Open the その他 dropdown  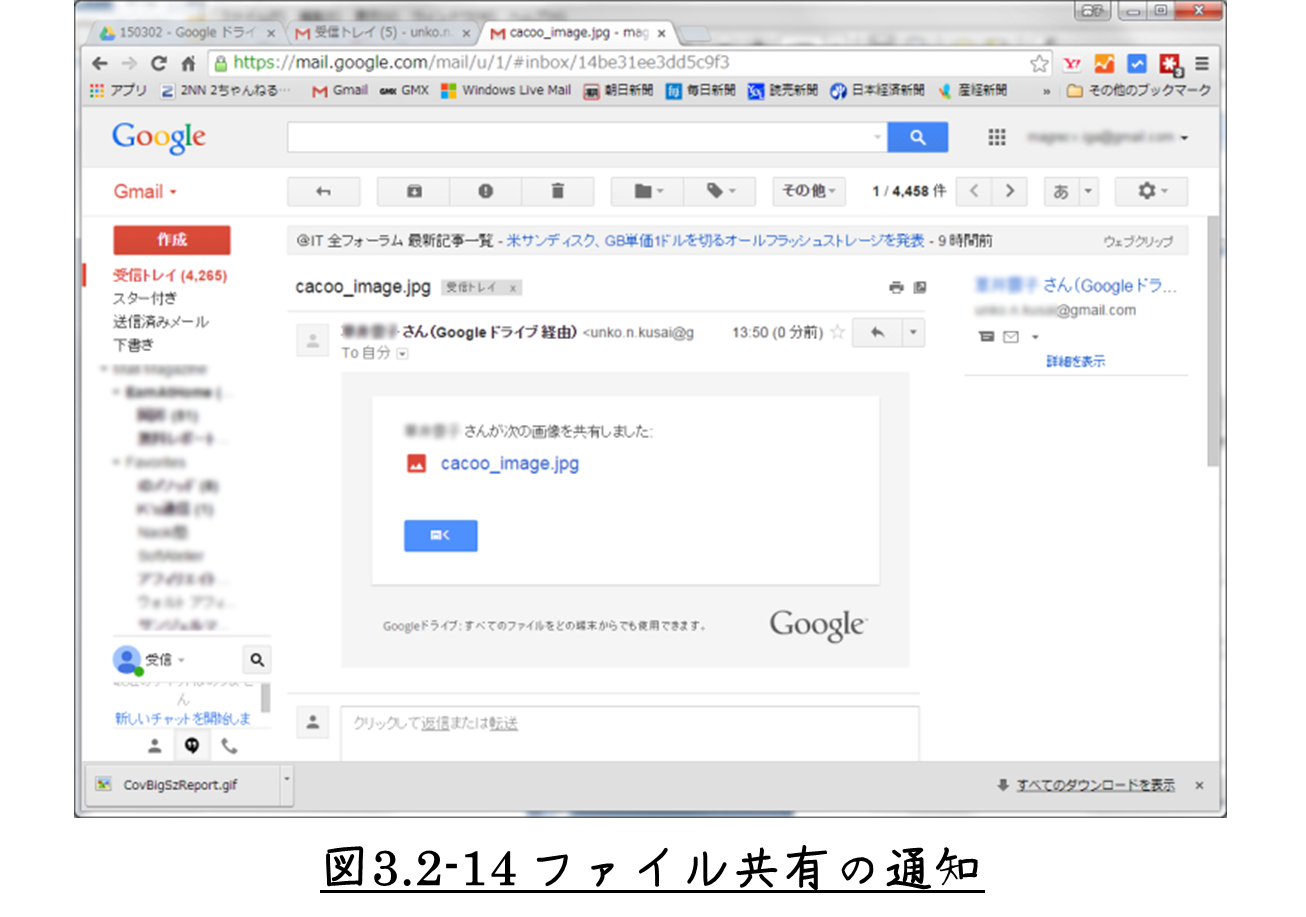(810, 191)
